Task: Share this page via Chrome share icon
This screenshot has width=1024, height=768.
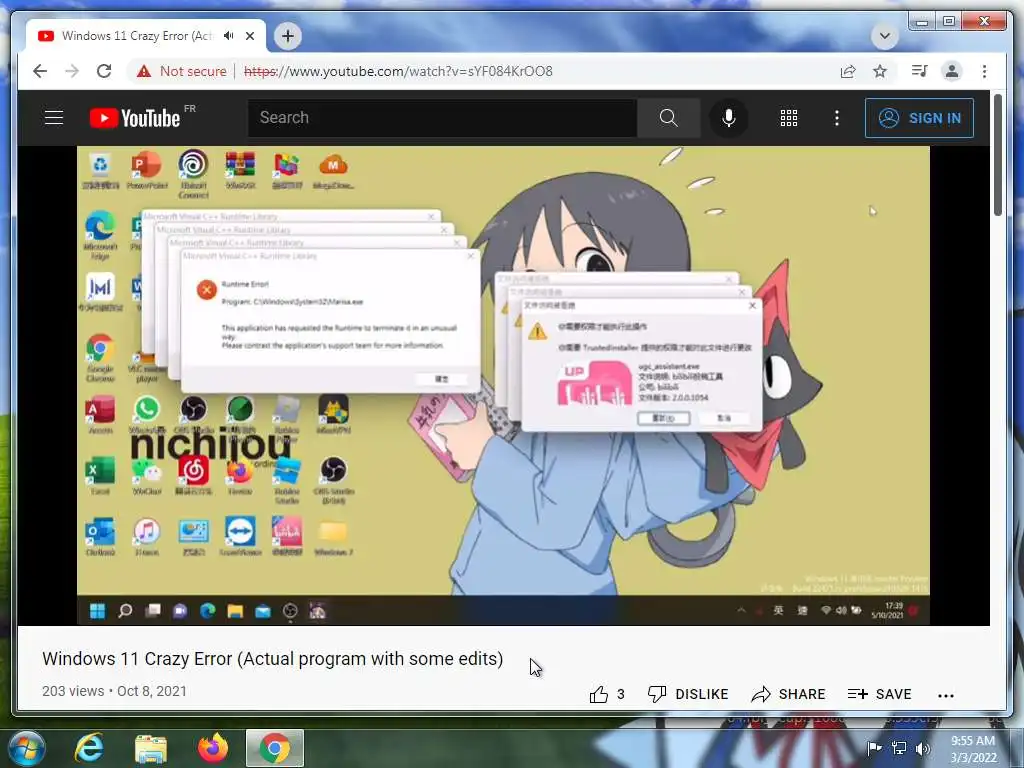Action: [848, 71]
